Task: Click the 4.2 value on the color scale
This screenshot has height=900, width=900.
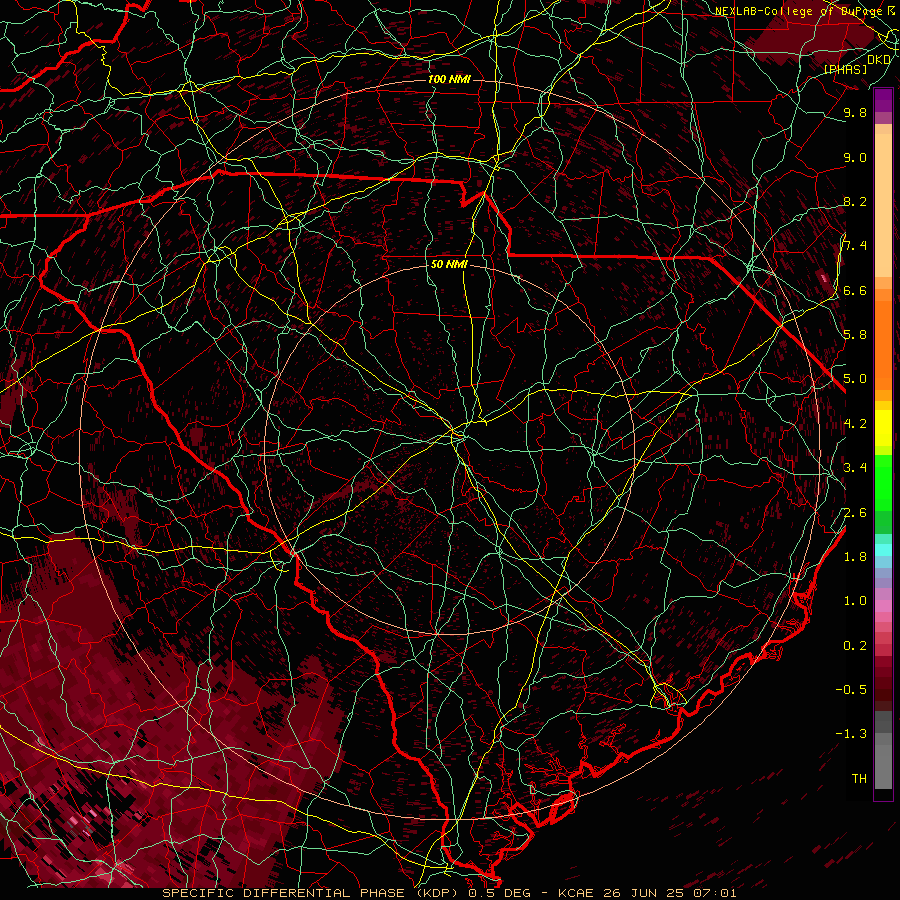Action: point(855,424)
